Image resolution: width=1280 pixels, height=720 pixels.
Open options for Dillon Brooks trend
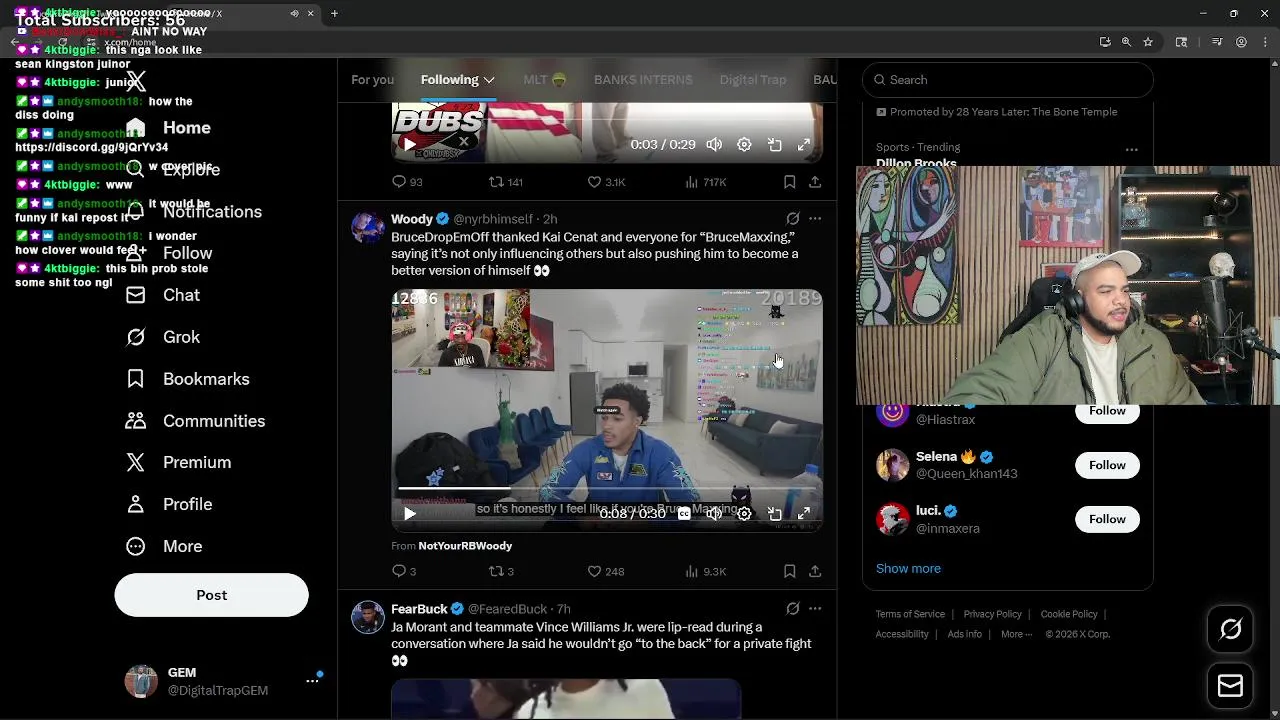coord(1131,149)
